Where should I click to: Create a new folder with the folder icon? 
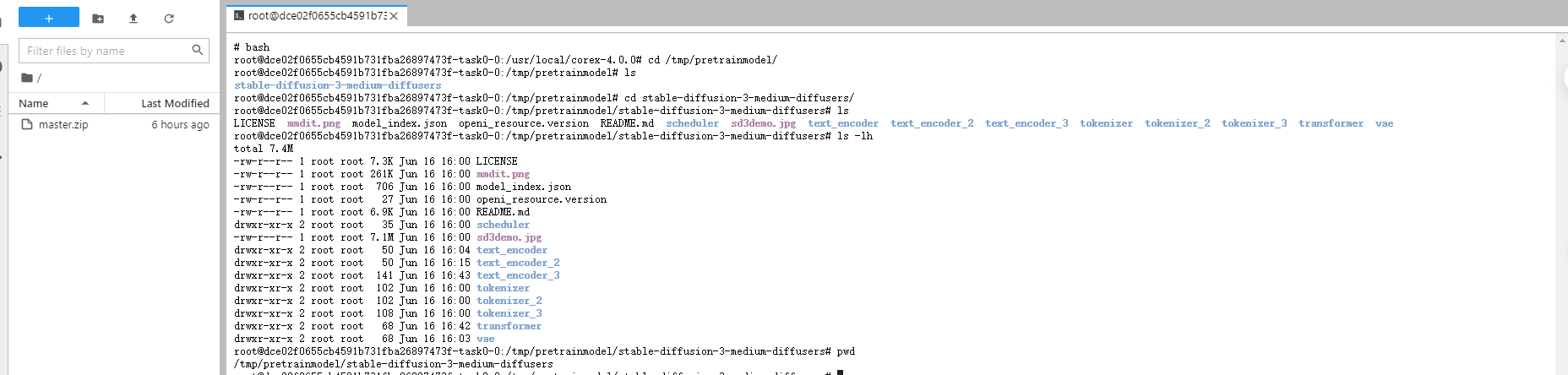98,18
